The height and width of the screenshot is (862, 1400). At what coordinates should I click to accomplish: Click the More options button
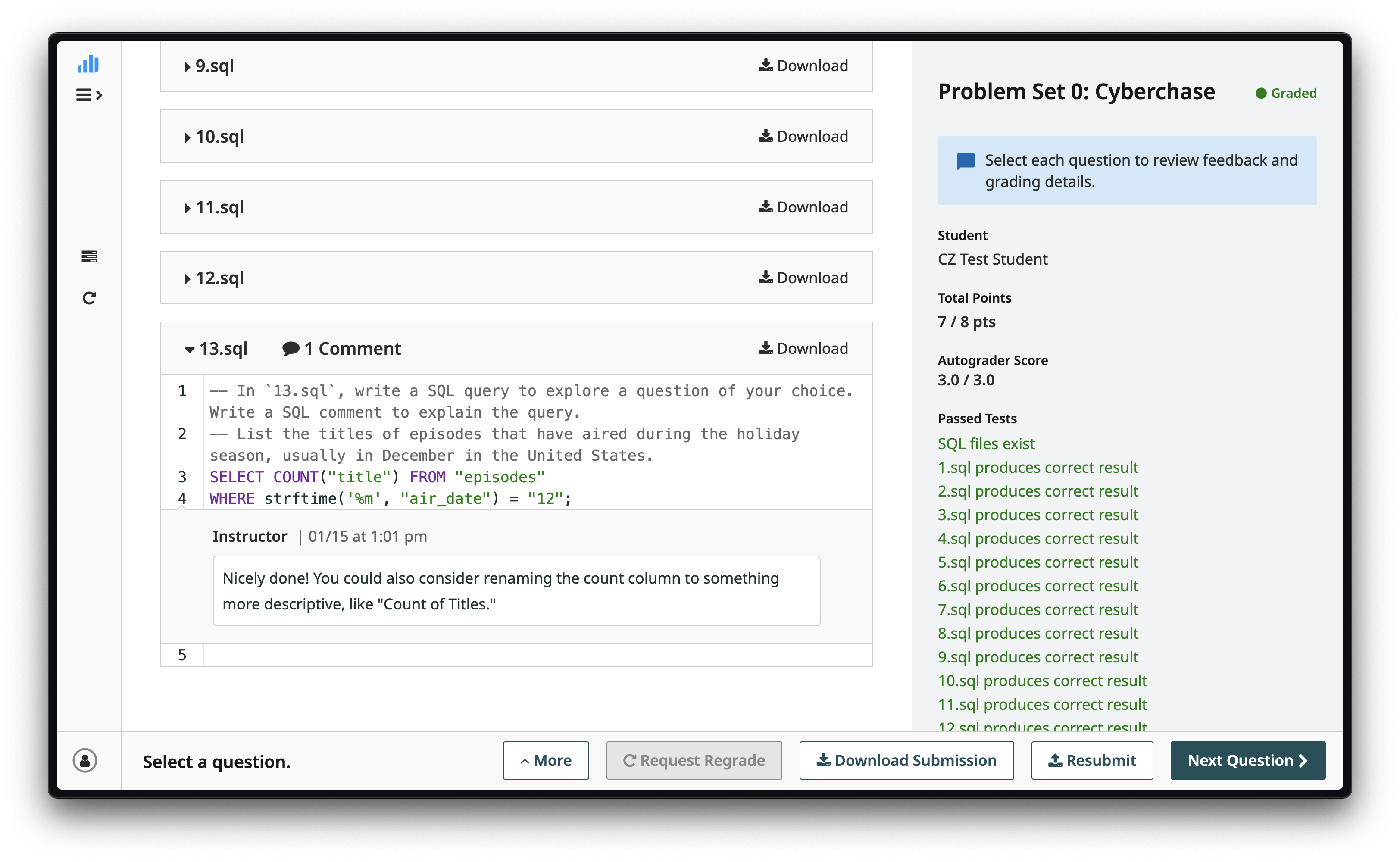pyautogui.click(x=546, y=760)
